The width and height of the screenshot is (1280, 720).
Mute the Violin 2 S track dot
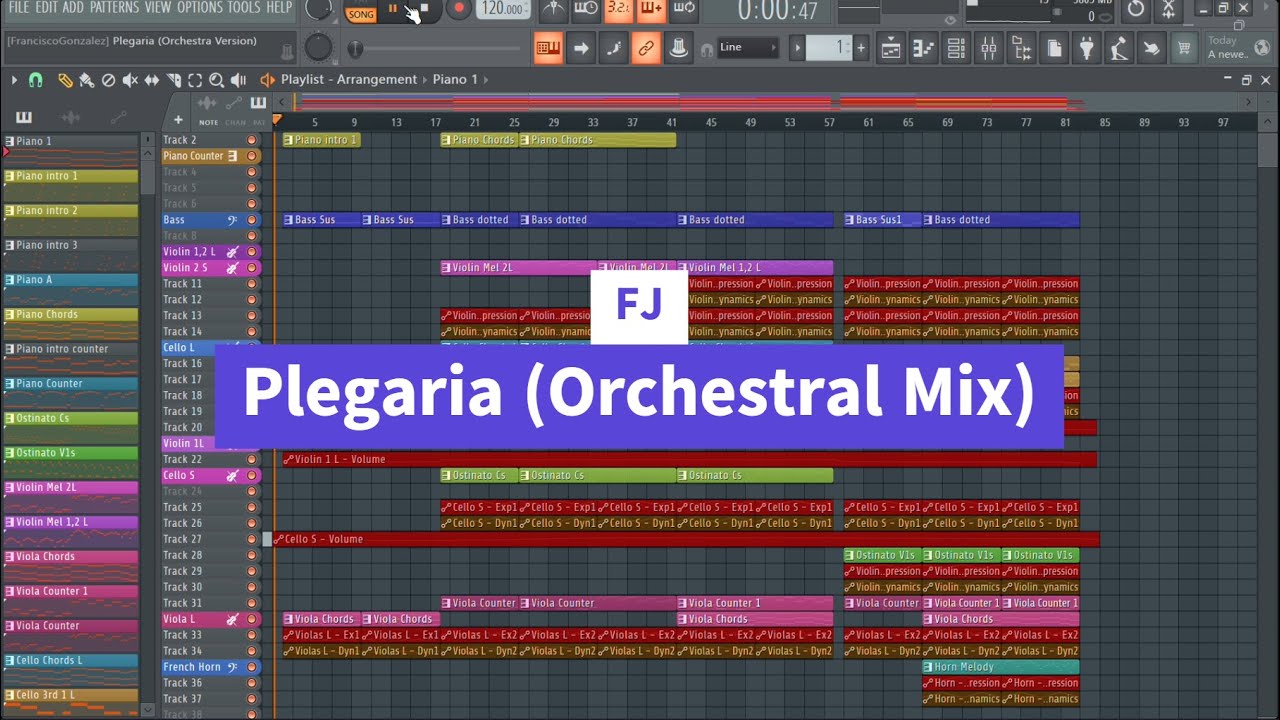(251, 268)
